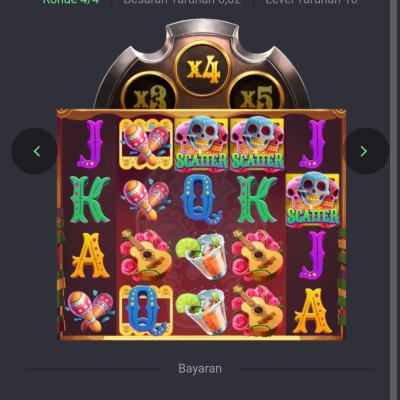Tap the gold-framed maracas symbol
This screenshot has width=400, height=400.
tap(146, 143)
